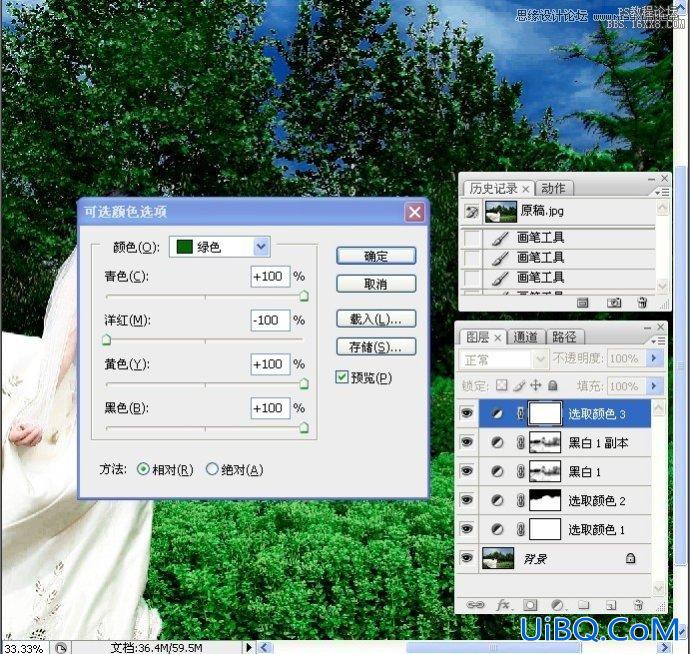Select the layer mask thumbnail of 选取颜色 2
The height and width of the screenshot is (654, 690).
pos(545,500)
